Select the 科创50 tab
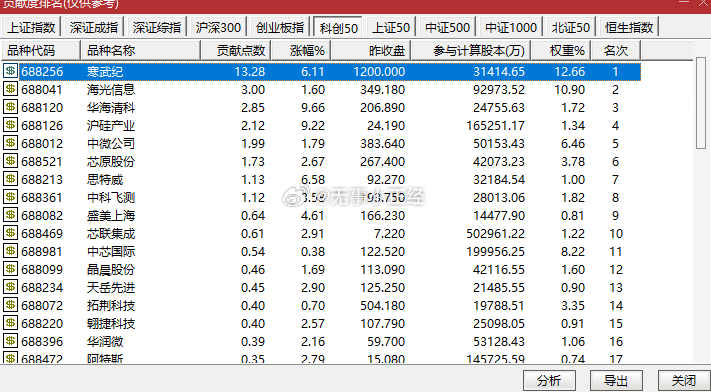Image resolution: width=711 pixels, height=392 pixels. coord(339,27)
